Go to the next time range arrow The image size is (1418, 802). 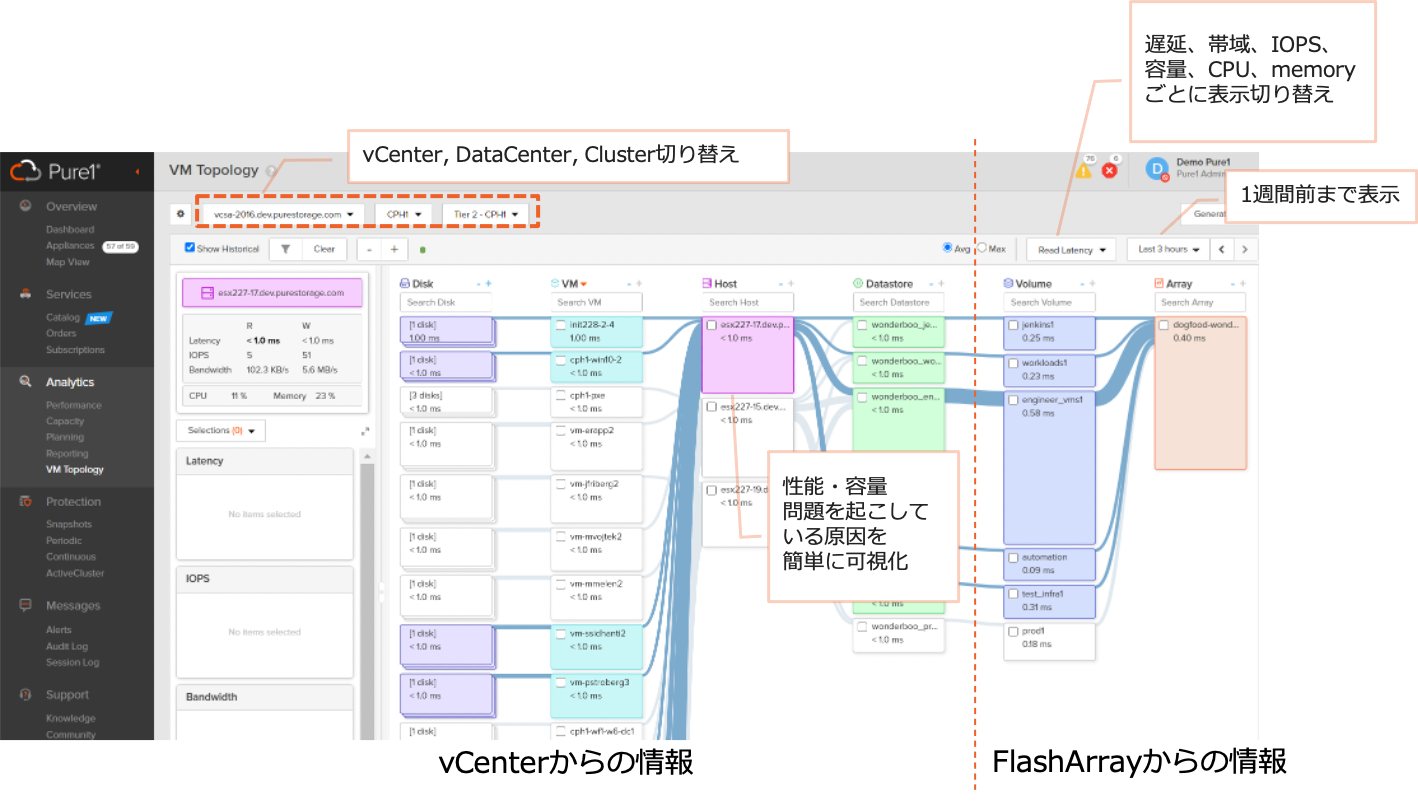click(x=1244, y=249)
